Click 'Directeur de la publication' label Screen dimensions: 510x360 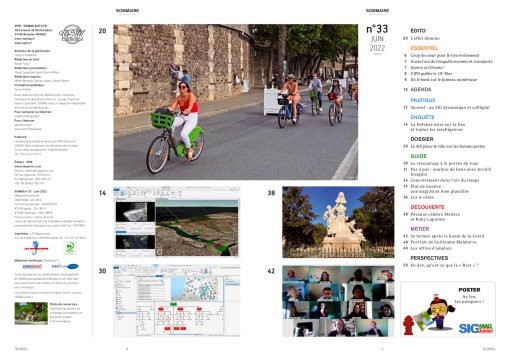click(x=32, y=51)
